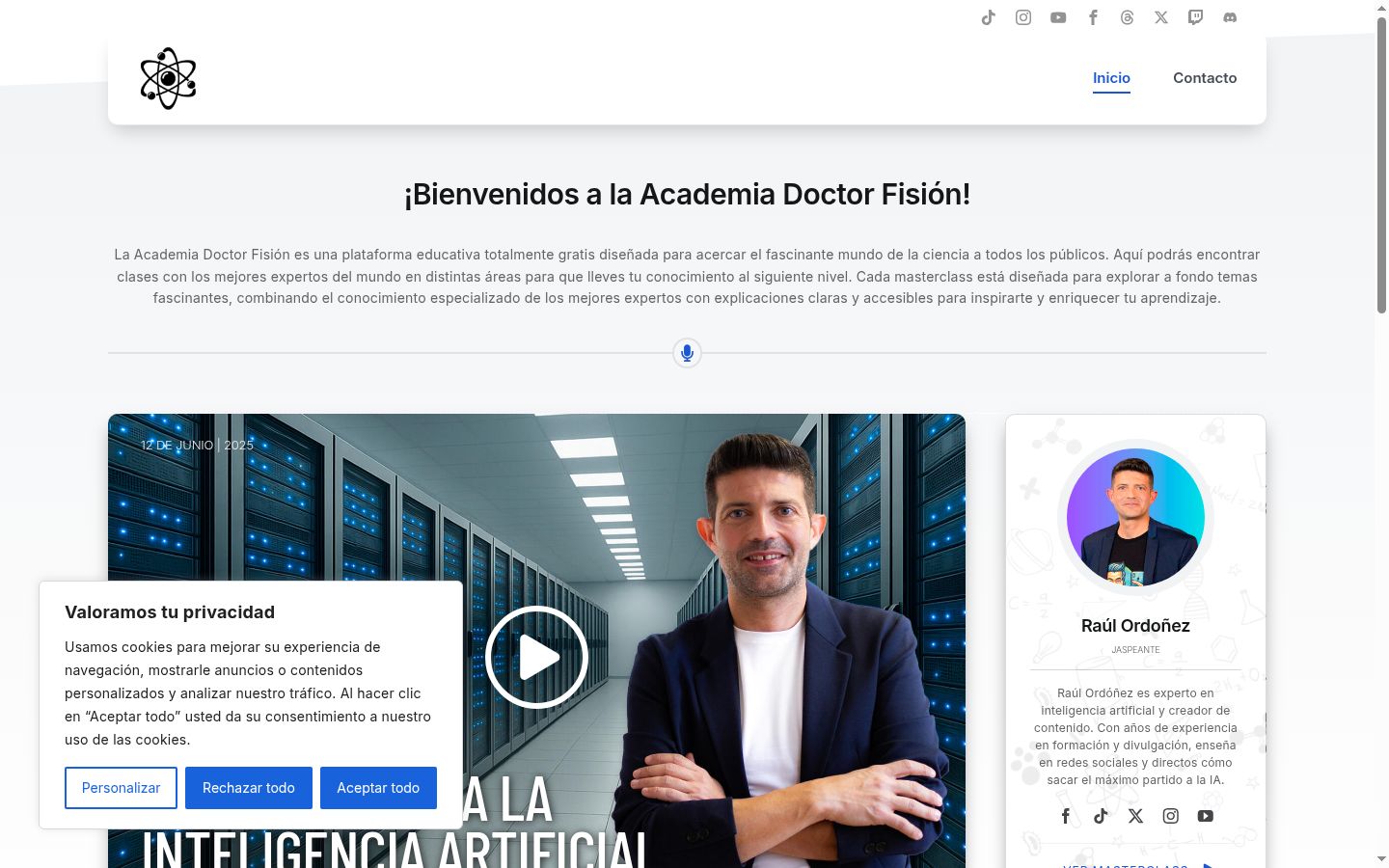Visit Raúl Ordoñez's X profile from his card
This screenshot has height=868, width=1389.
tap(1135, 816)
